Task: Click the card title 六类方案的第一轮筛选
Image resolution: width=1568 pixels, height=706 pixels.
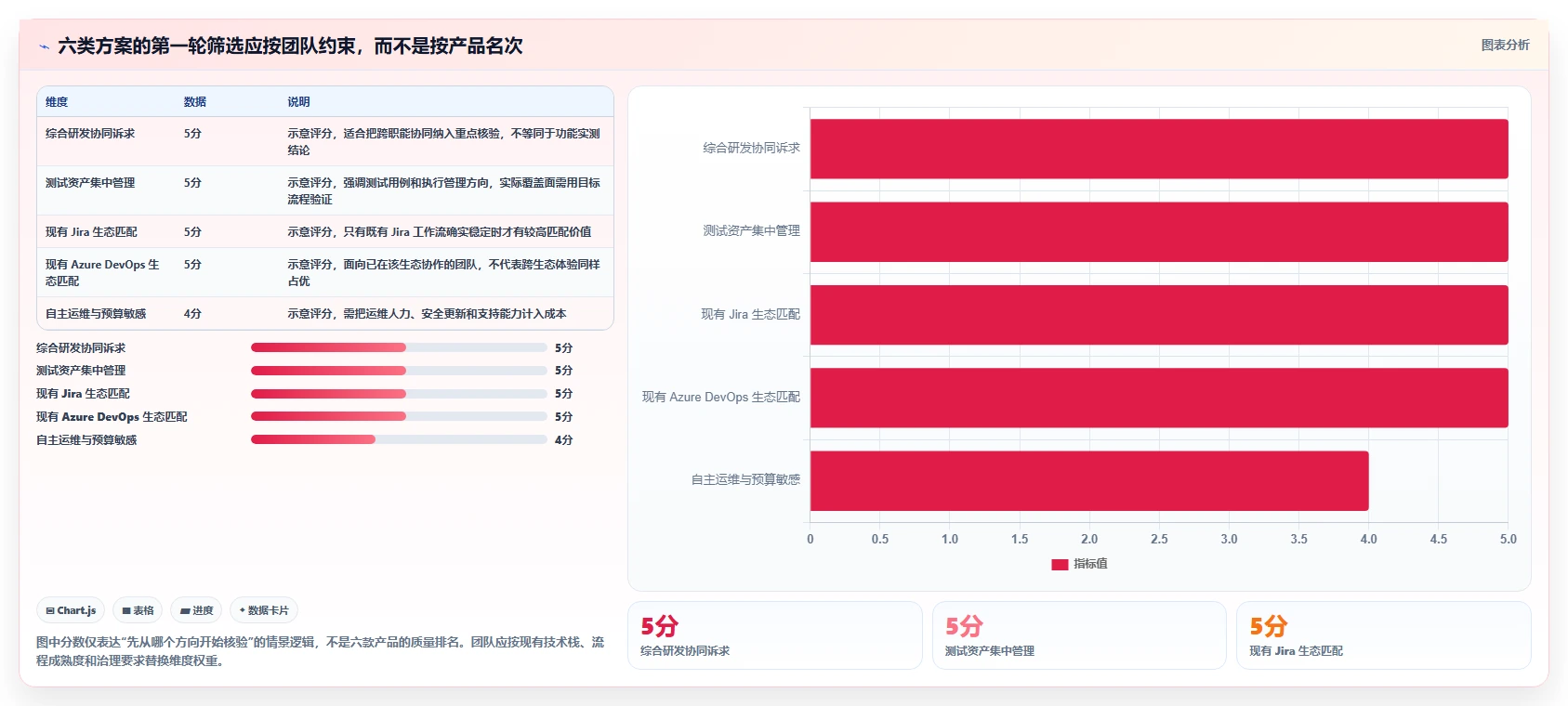Action: click(290, 46)
